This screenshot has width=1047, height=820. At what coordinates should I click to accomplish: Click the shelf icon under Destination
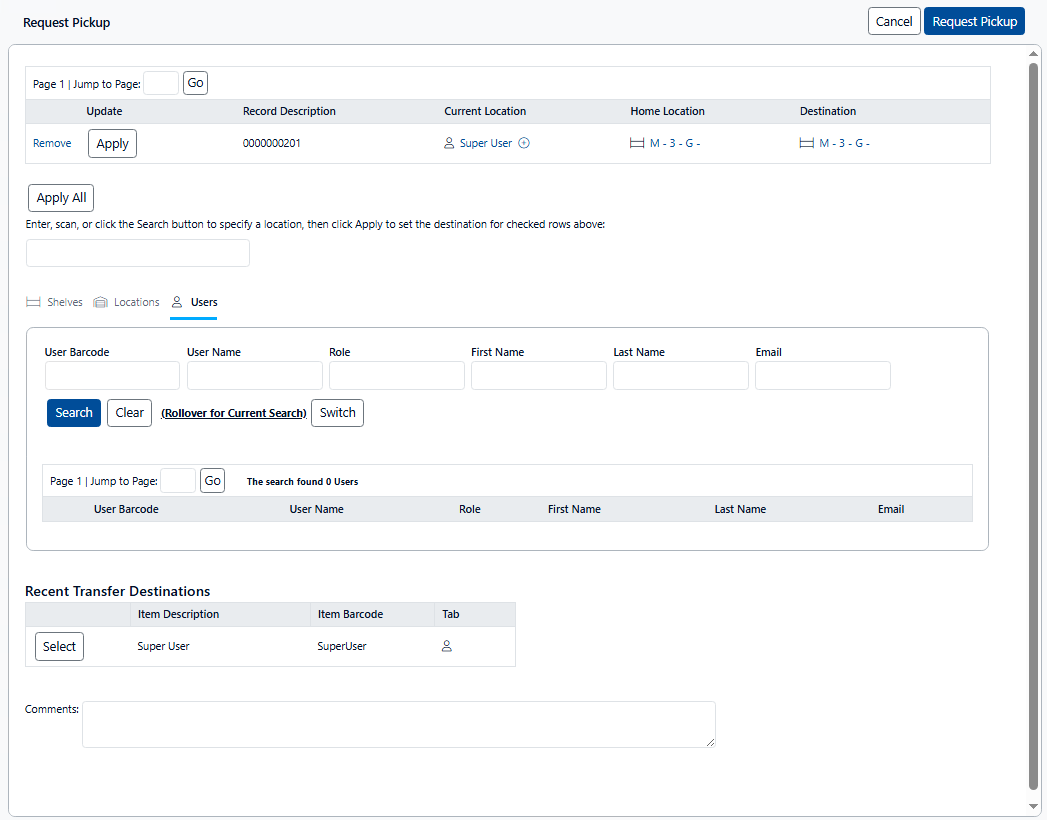[807, 143]
